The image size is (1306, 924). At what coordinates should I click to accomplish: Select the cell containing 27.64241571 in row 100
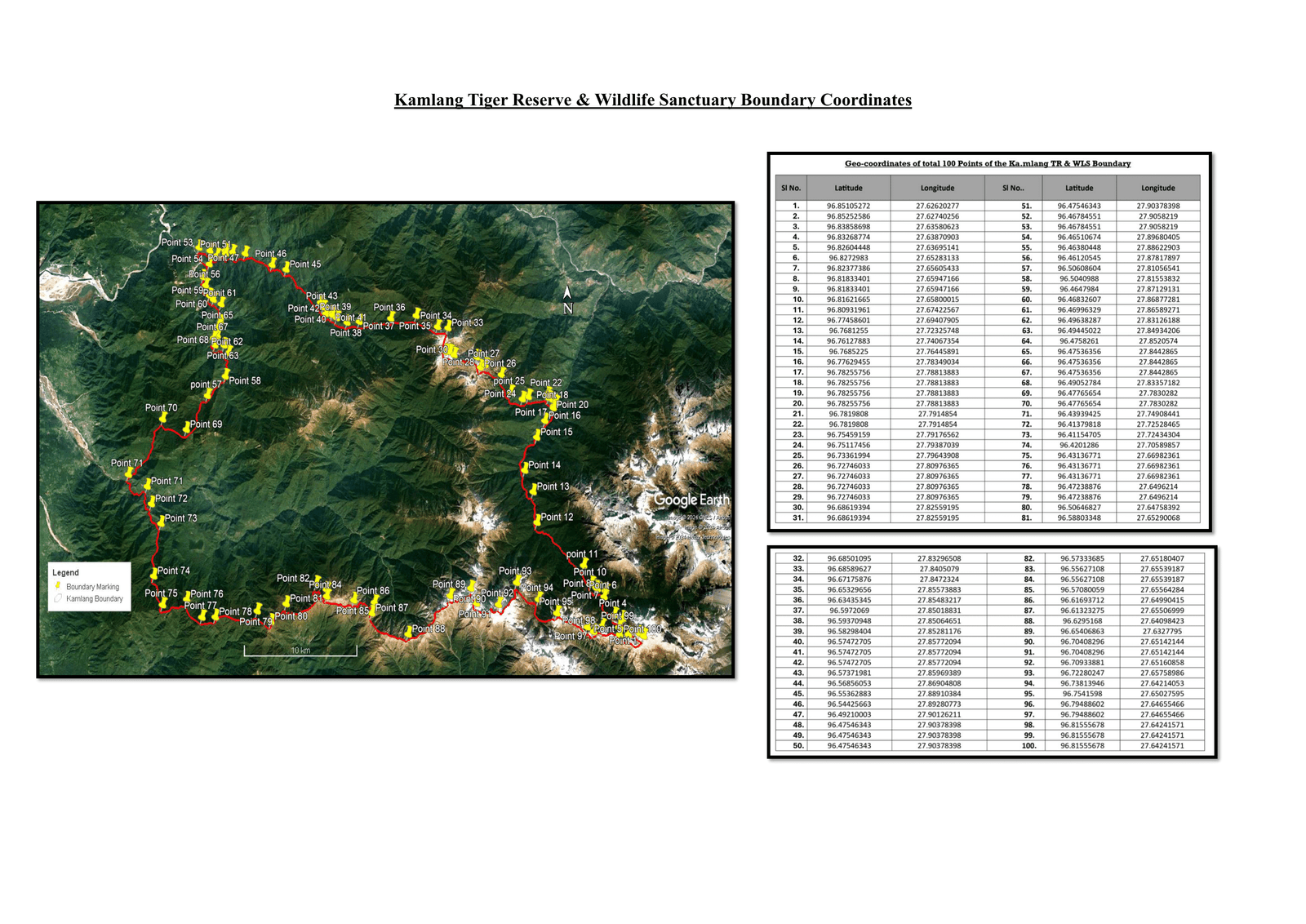tap(1162, 745)
